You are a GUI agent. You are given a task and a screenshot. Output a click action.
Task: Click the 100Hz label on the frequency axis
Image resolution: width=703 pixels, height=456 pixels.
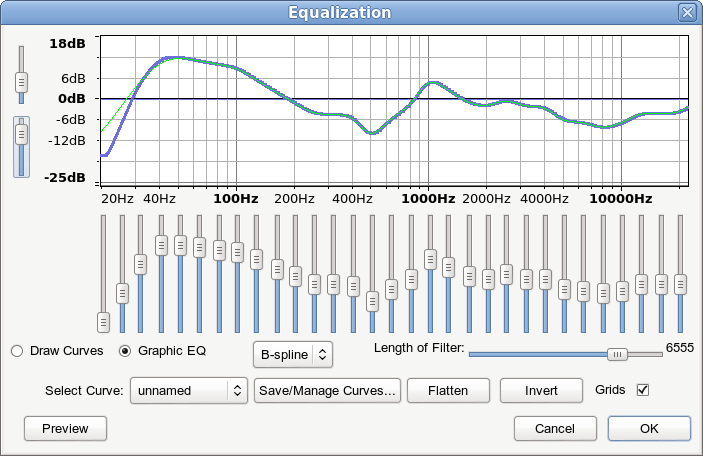[x=236, y=199]
